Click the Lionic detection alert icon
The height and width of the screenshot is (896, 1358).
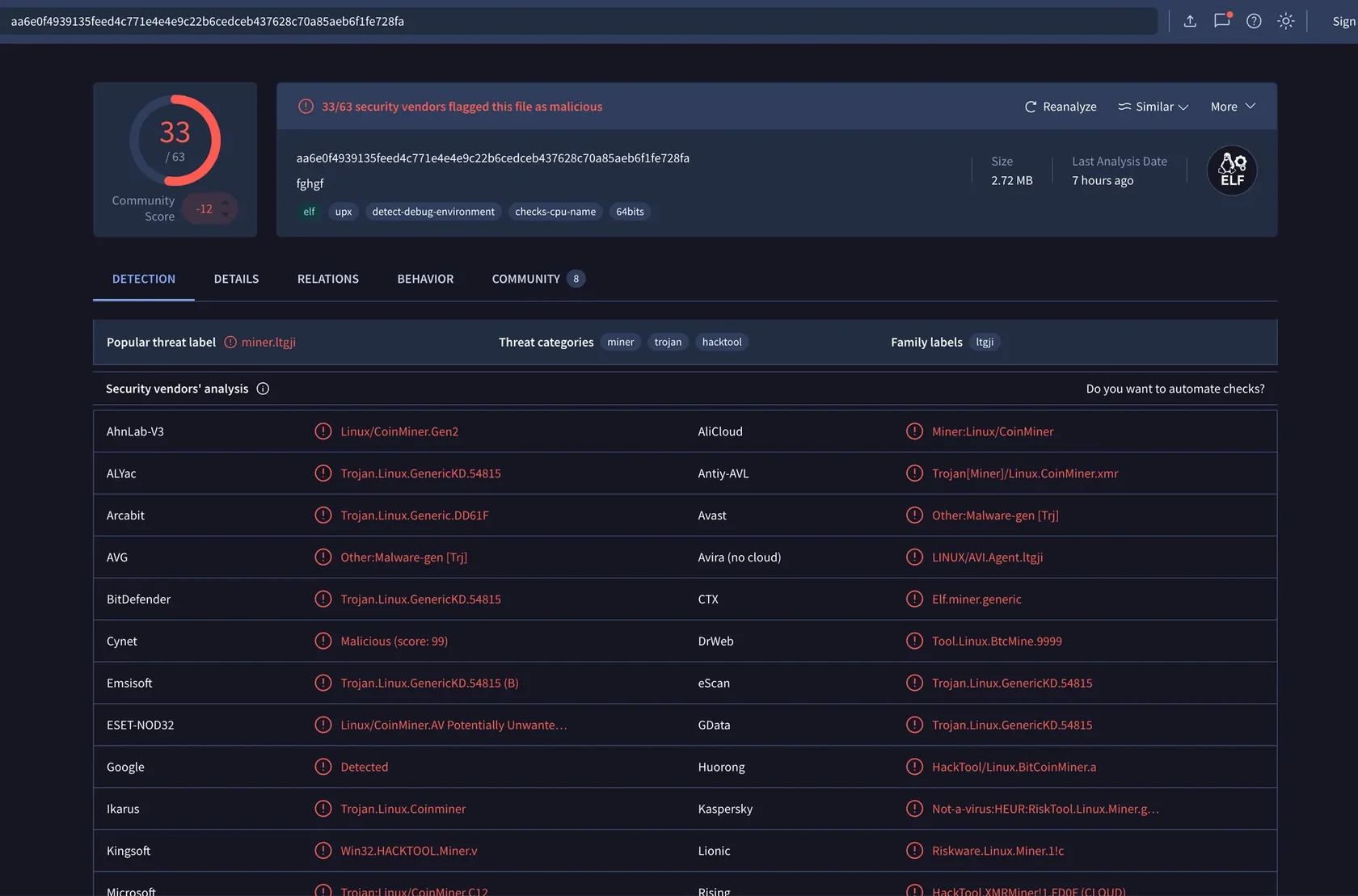pyautogui.click(x=914, y=851)
